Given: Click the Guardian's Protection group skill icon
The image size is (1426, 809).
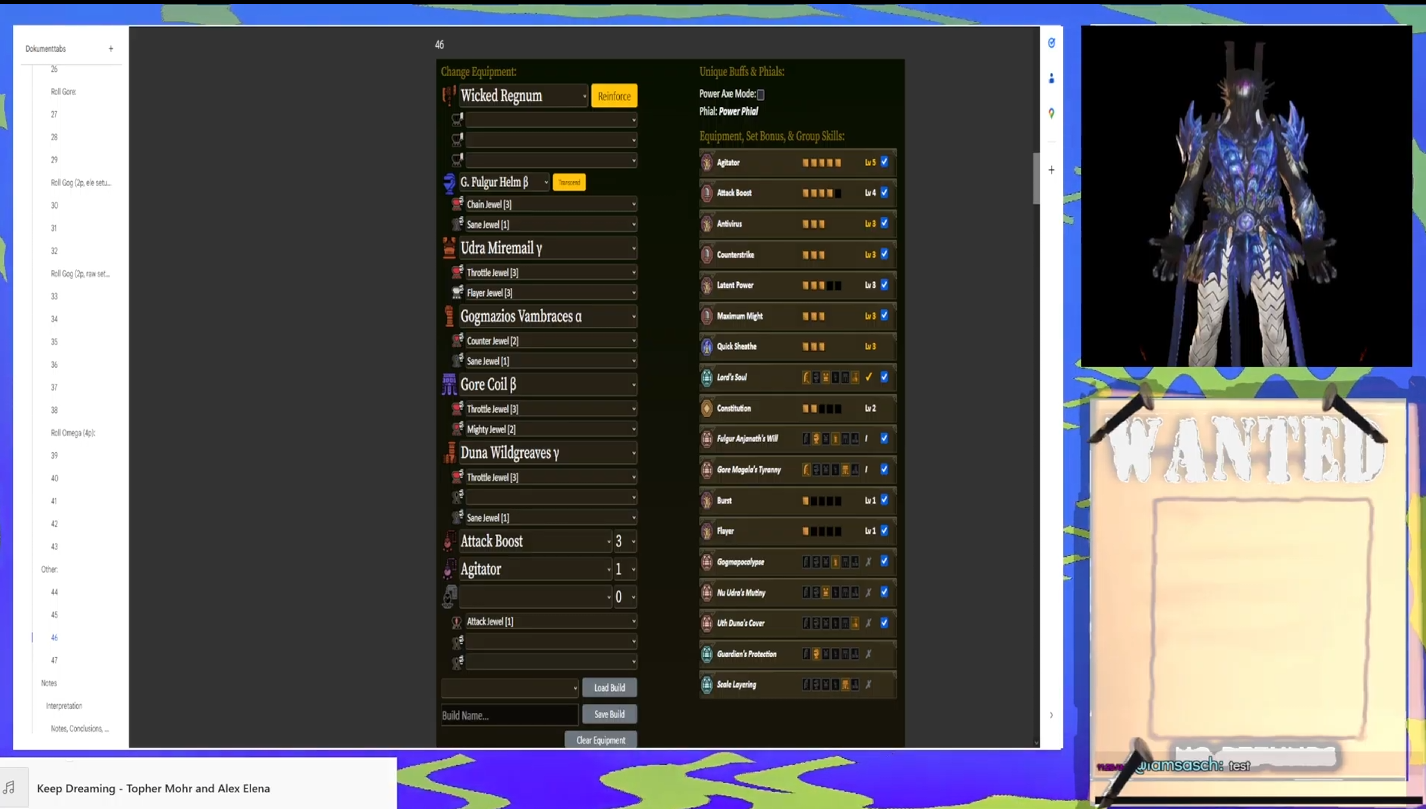Looking at the screenshot, I should coord(707,654).
